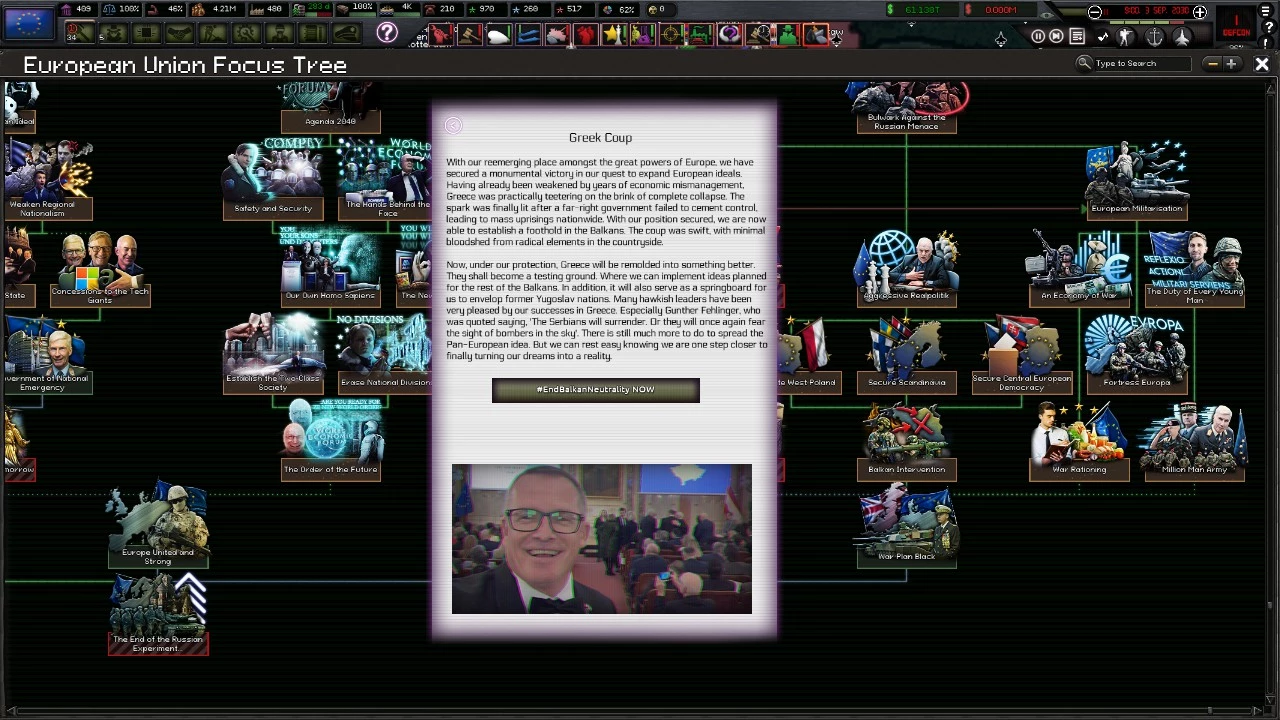The width and height of the screenshot is (1280, 720).
Task: Choose the War Rationing focus
Action: click(x=1079, y=439)
